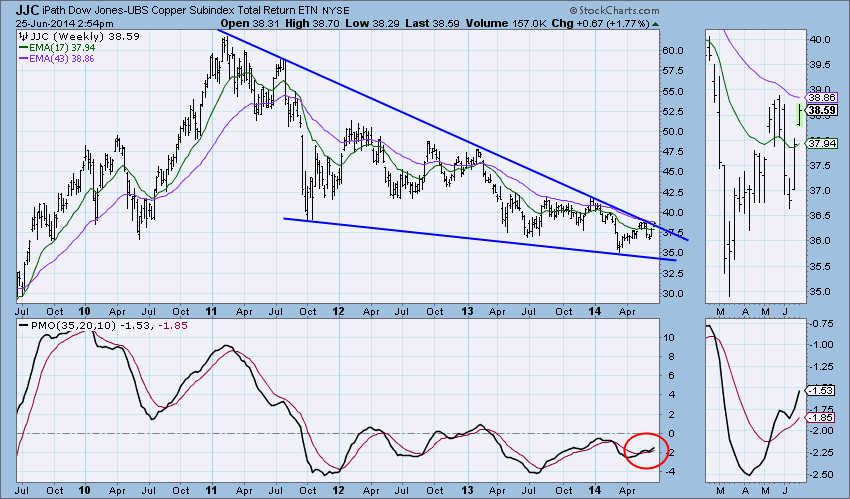Click the 47.5 price axis label
Viewport: 850px width, 499px height.
coord(673,152)
